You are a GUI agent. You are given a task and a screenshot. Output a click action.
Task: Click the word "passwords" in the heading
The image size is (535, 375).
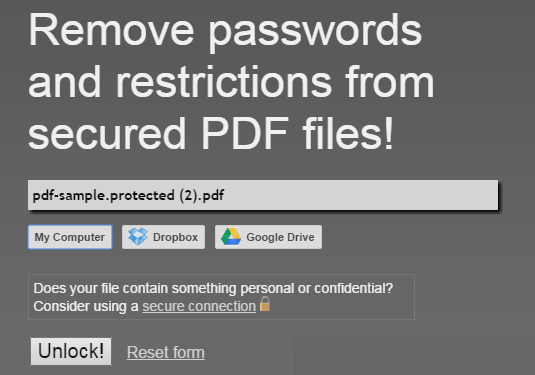[315, 33]
